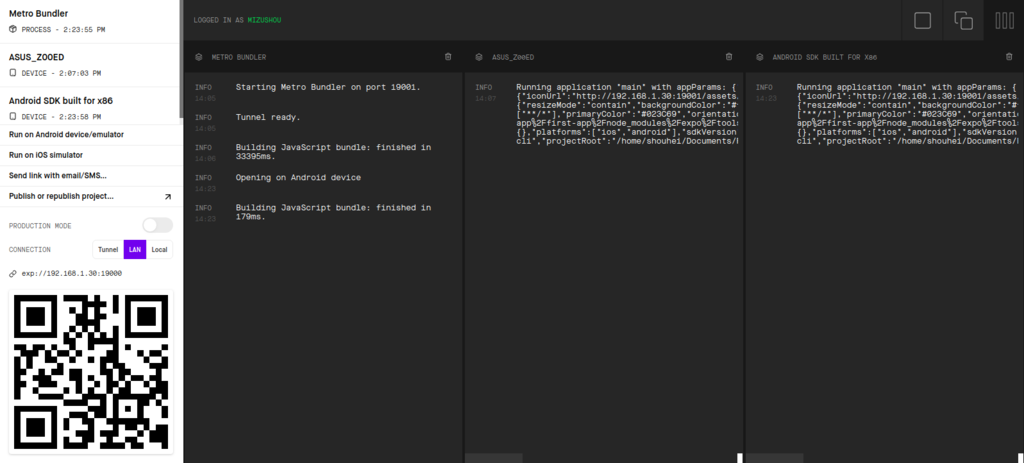Viewport: 1024px width, 463px height.
Task: Open ASUS_Z00ED device in sidebar
Action: pyautogui.click(x=90, y=65)
